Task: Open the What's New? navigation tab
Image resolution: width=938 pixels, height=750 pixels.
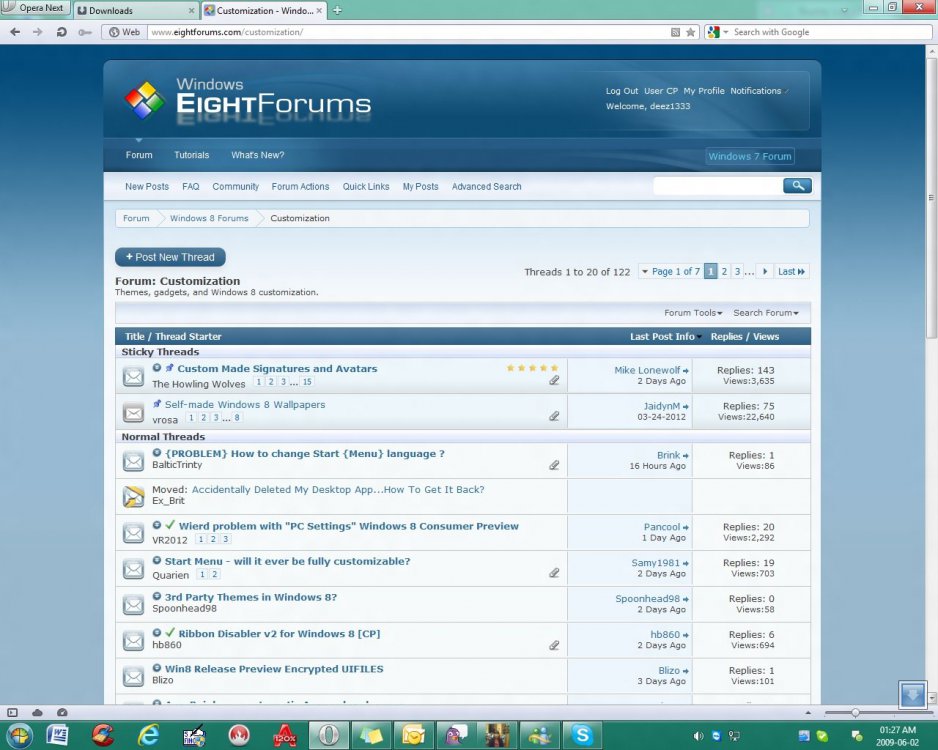Action: tap(258, 155)
